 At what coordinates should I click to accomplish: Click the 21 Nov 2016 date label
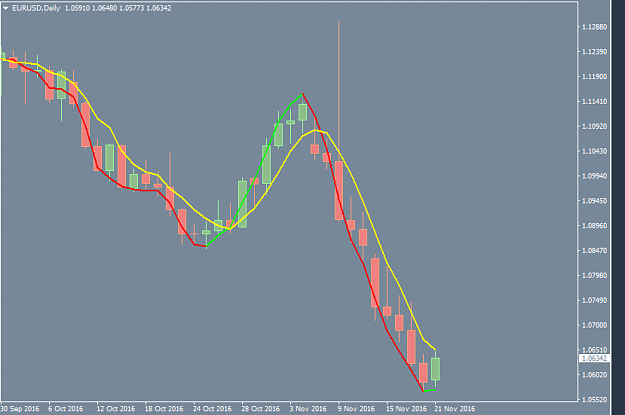[x=454, y=409]
